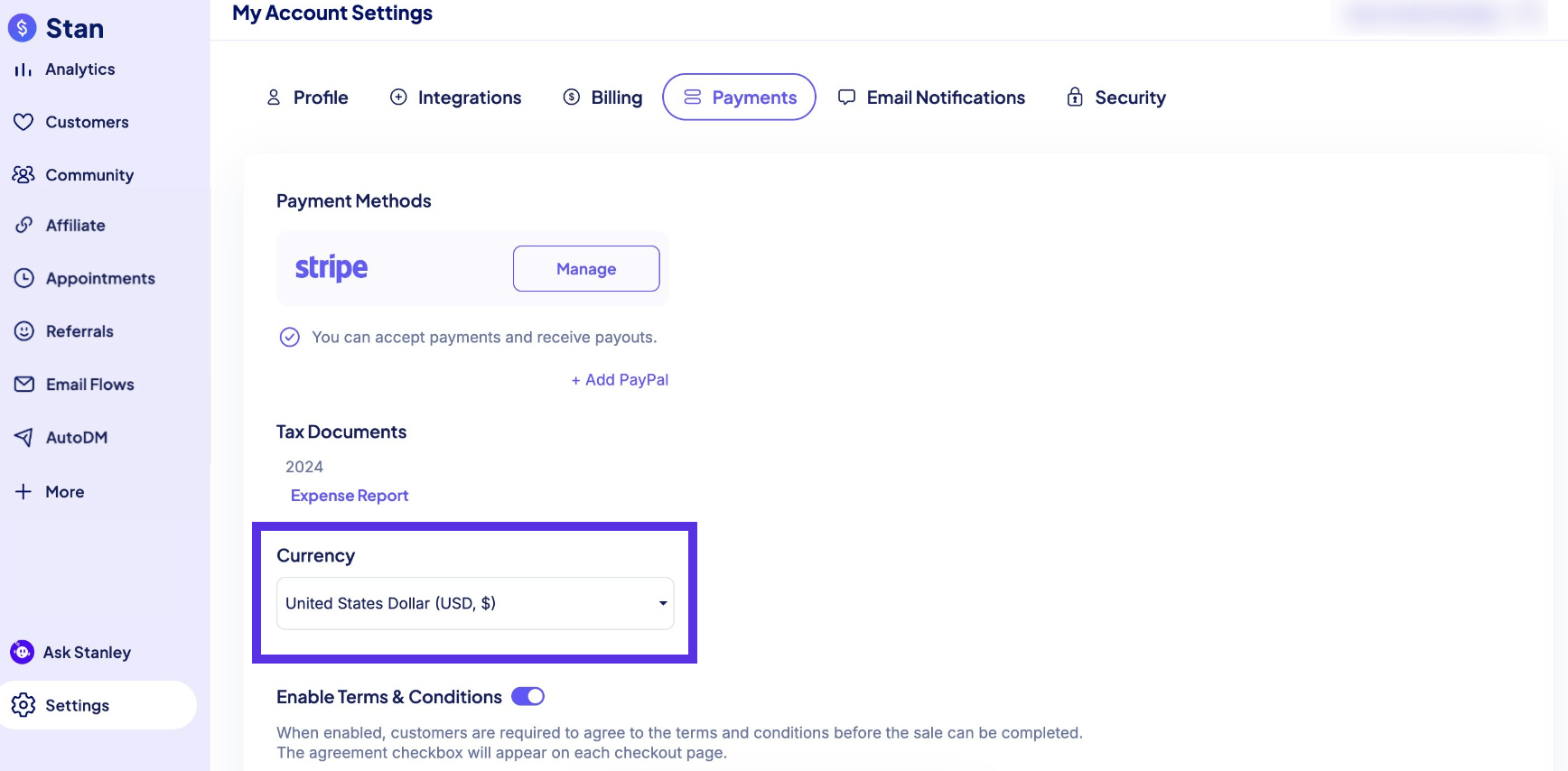Open the 2024 Expense Report link
This screenshot has height=771, width=1568.
click(x=350, y=496)
